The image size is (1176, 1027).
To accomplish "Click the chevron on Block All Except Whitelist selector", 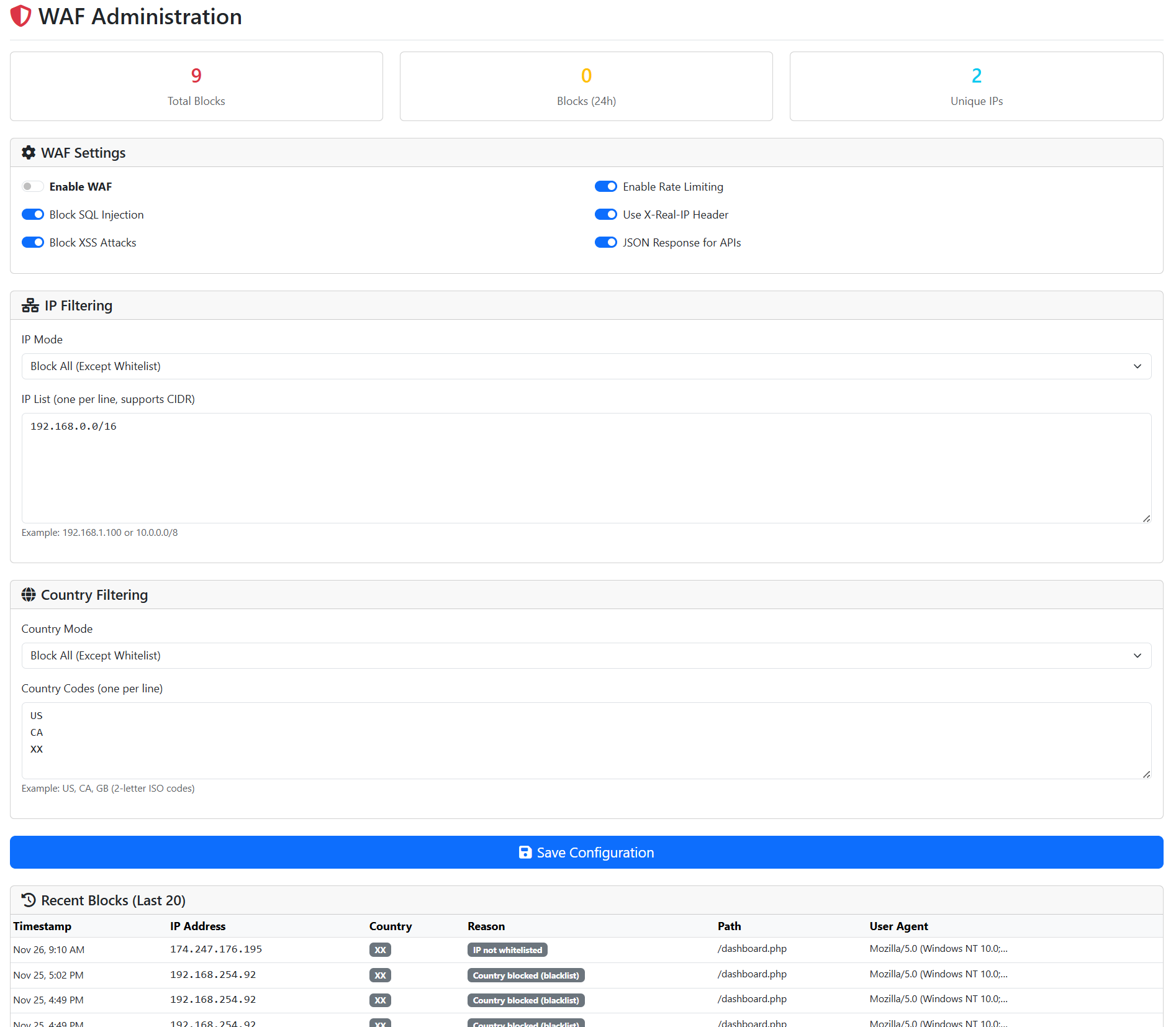I will (1138, 366).
